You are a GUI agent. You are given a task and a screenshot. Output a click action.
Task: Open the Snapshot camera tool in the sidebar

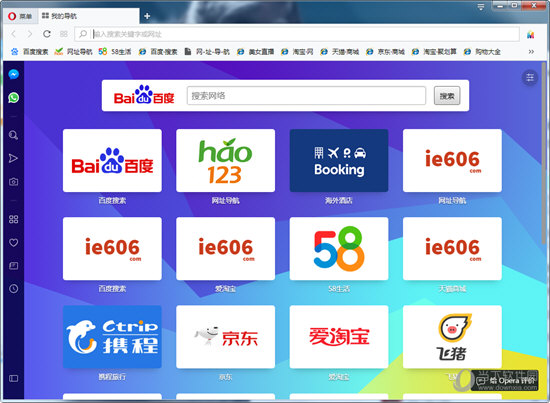[x=13, y=182]
